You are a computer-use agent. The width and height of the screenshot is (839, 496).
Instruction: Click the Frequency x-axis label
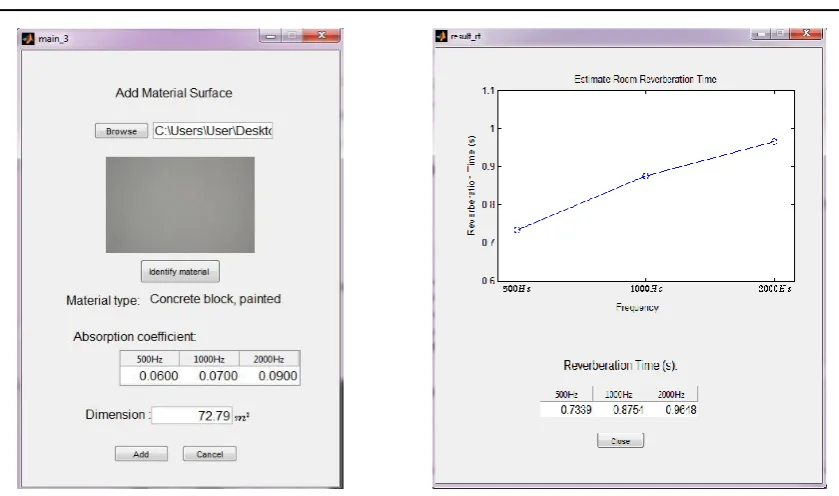tap(637, 307)
